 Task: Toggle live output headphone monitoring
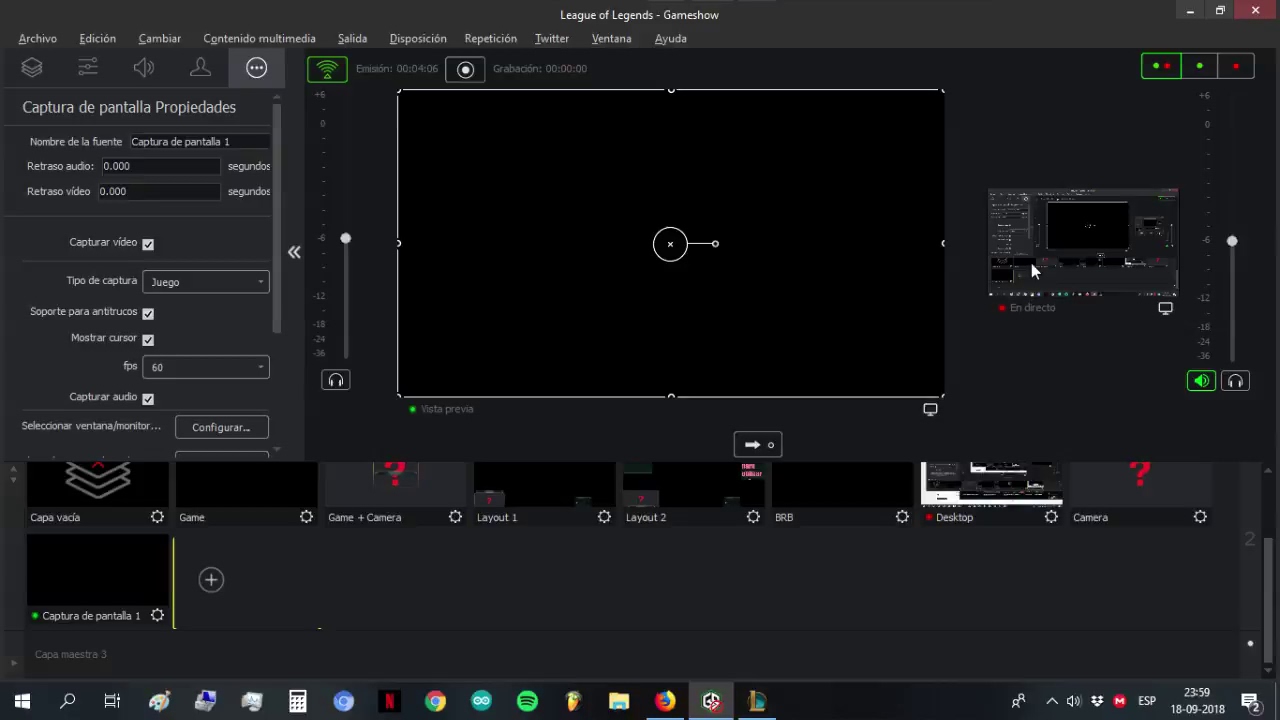[1235, 381]
